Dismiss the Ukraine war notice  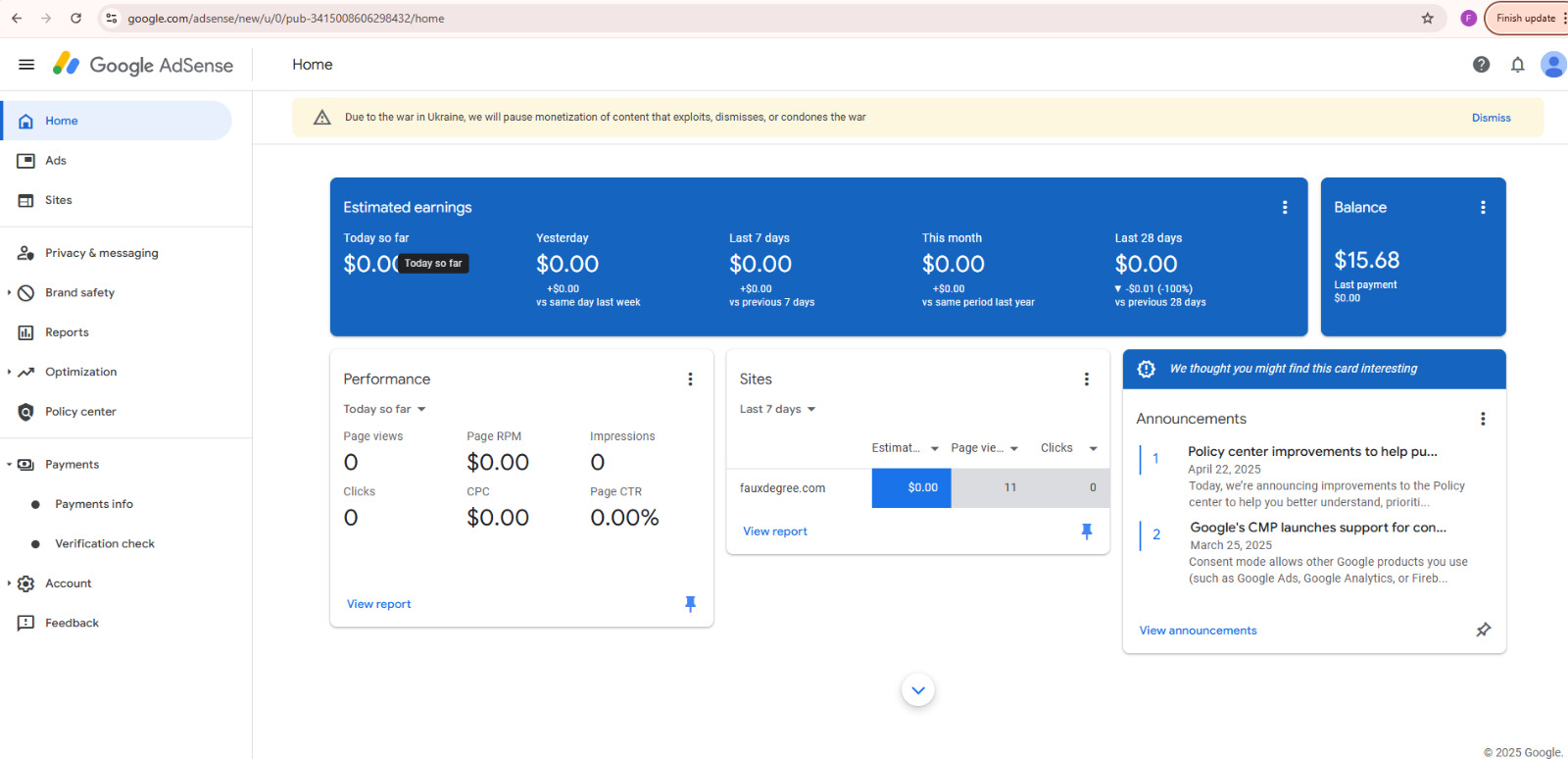click(1491, 118)
